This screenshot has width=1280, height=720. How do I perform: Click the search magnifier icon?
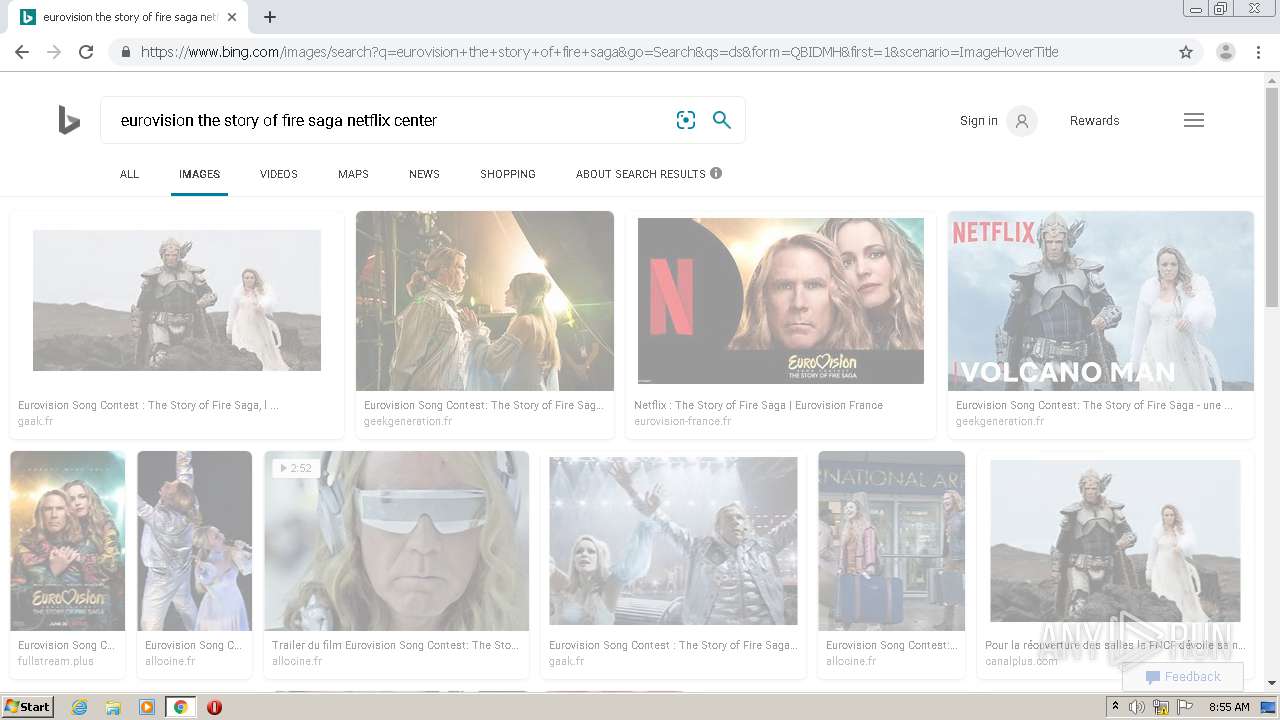tap(721, 120)
